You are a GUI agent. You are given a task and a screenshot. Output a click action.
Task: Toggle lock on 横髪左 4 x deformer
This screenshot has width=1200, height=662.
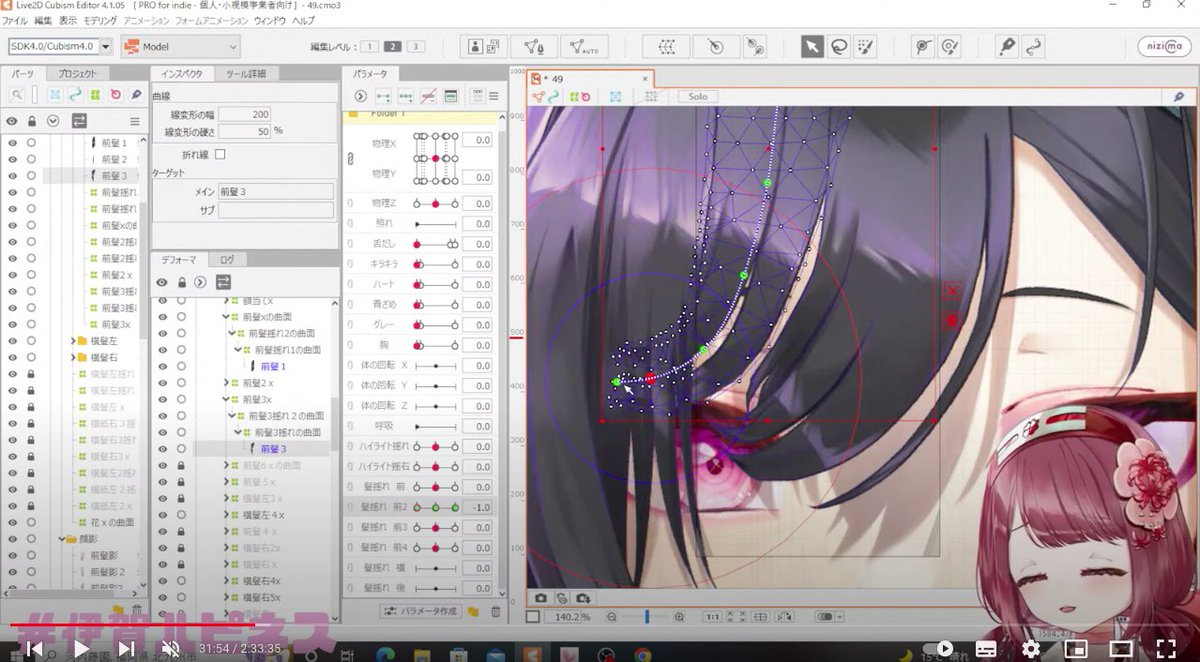point(180,514)
